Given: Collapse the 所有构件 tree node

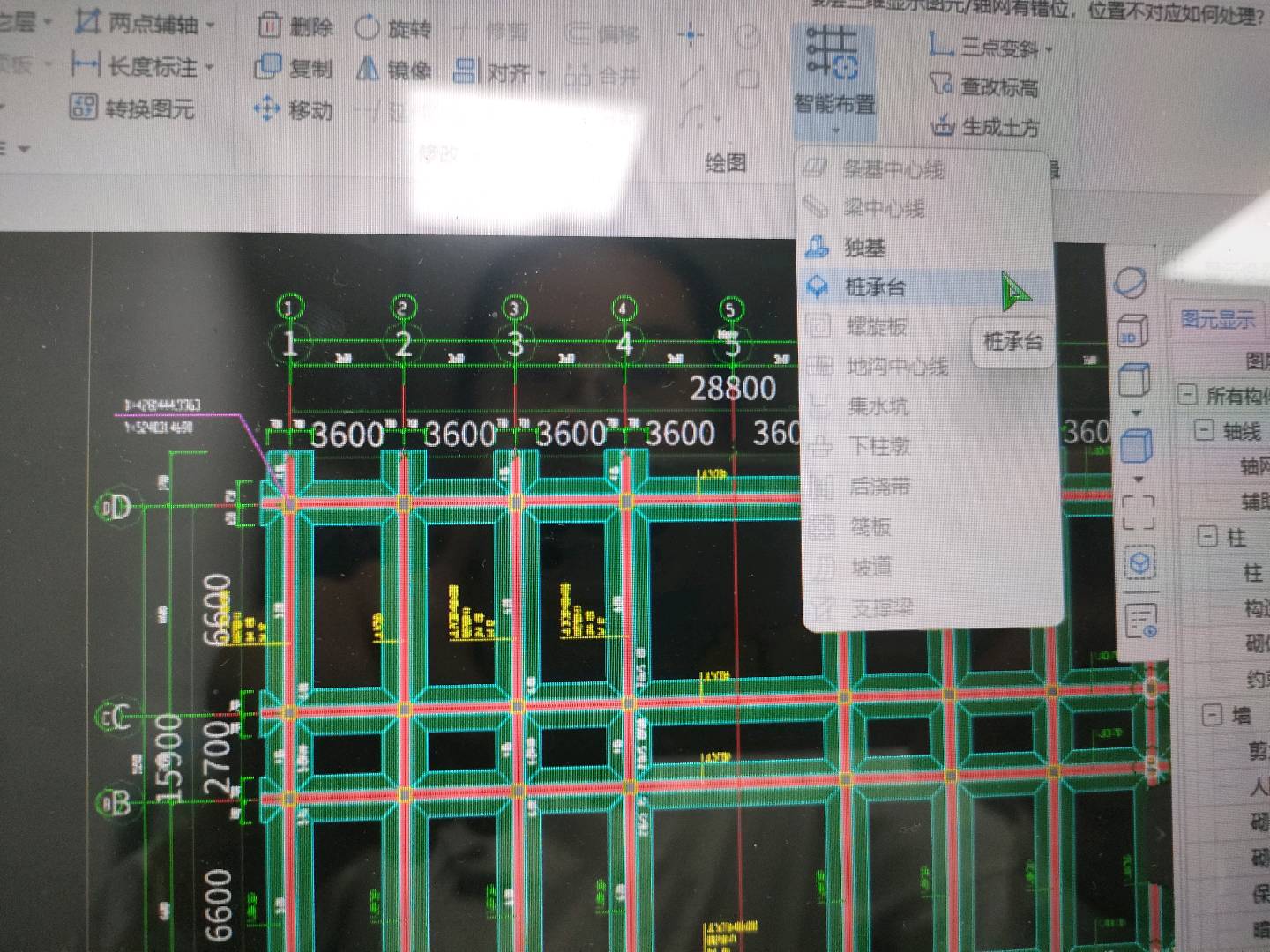Looking at the screenshot, I should pos(1187,394).
